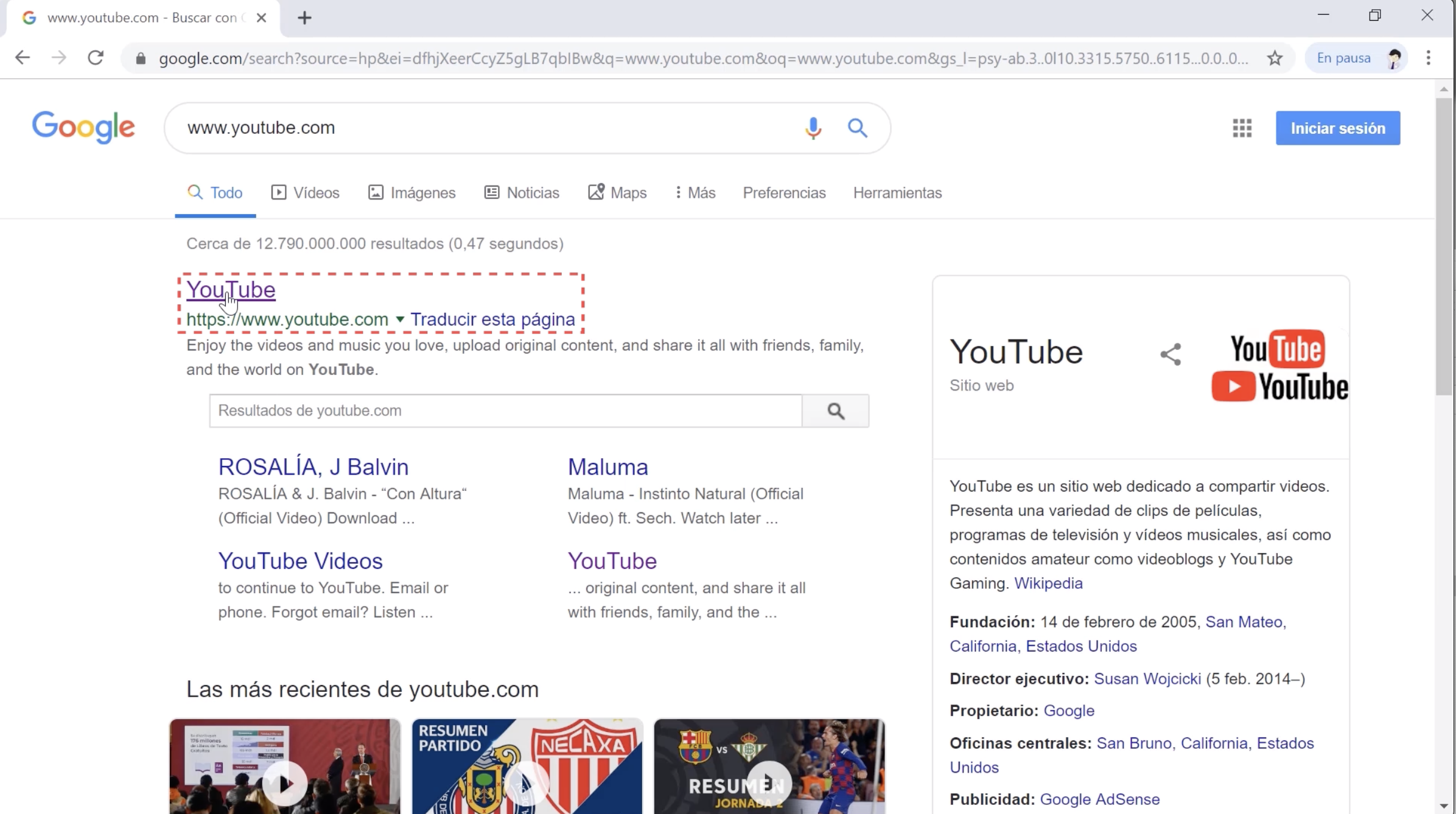Open the YouTube search result link

click(231, 290)
